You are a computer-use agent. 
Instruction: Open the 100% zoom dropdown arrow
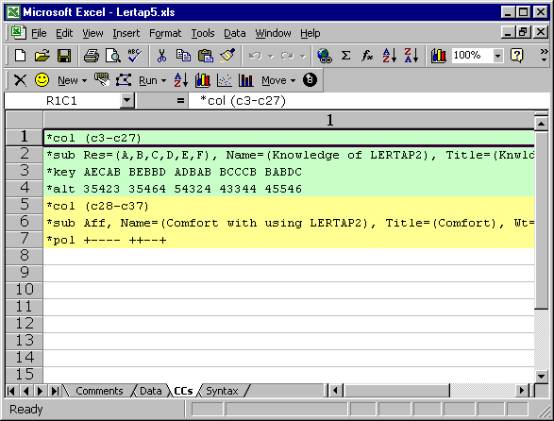[x=498, y=56]
